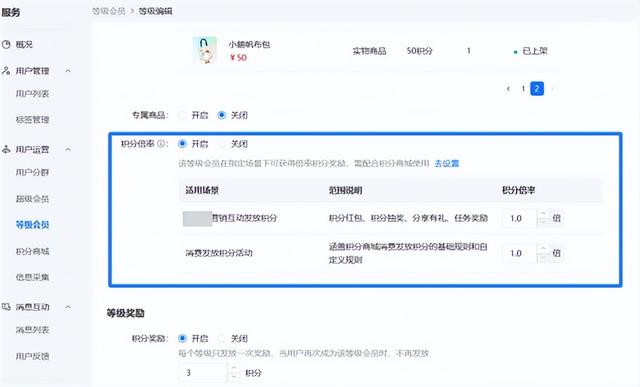Select 等级会员 in the sidebar
Image resolution: width=640 pixels, height=387 pixels.
click(32, 225)
